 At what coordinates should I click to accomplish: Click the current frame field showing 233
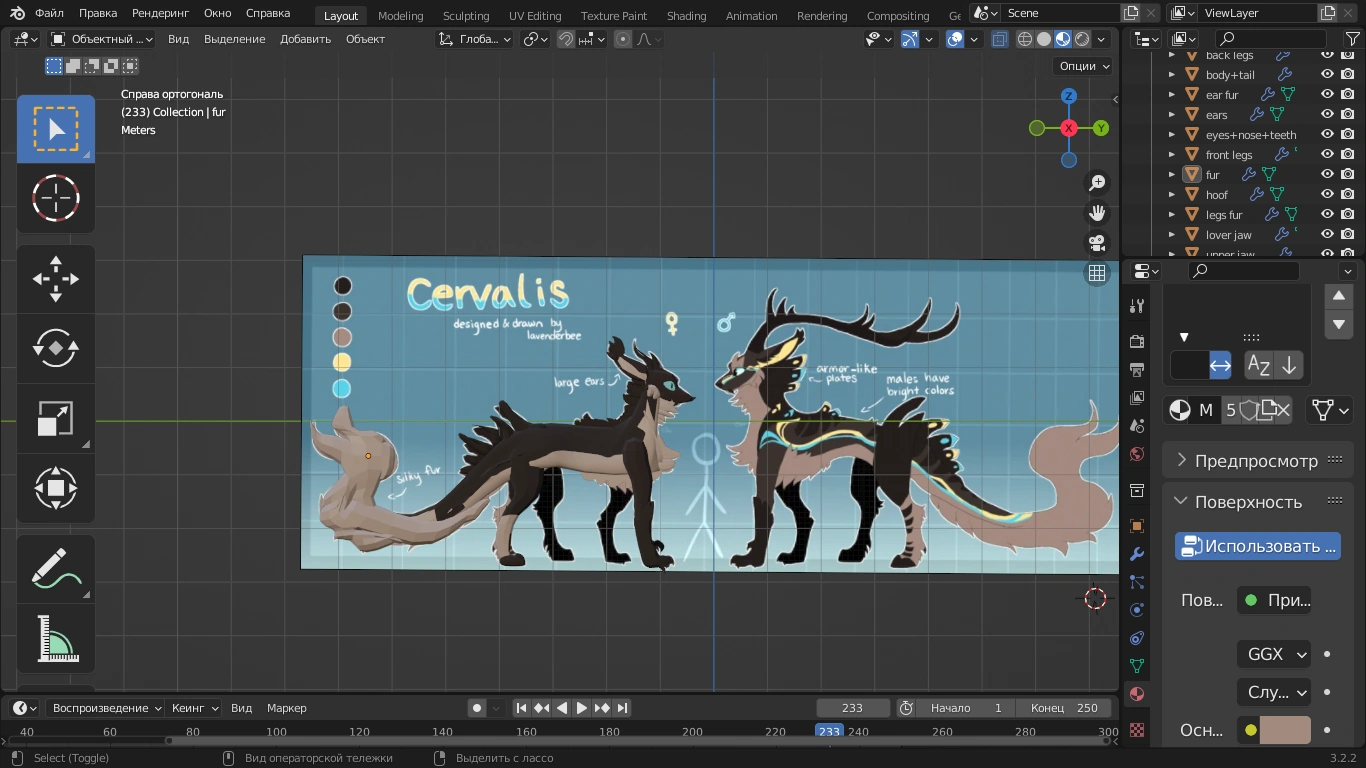pos(853,707)
